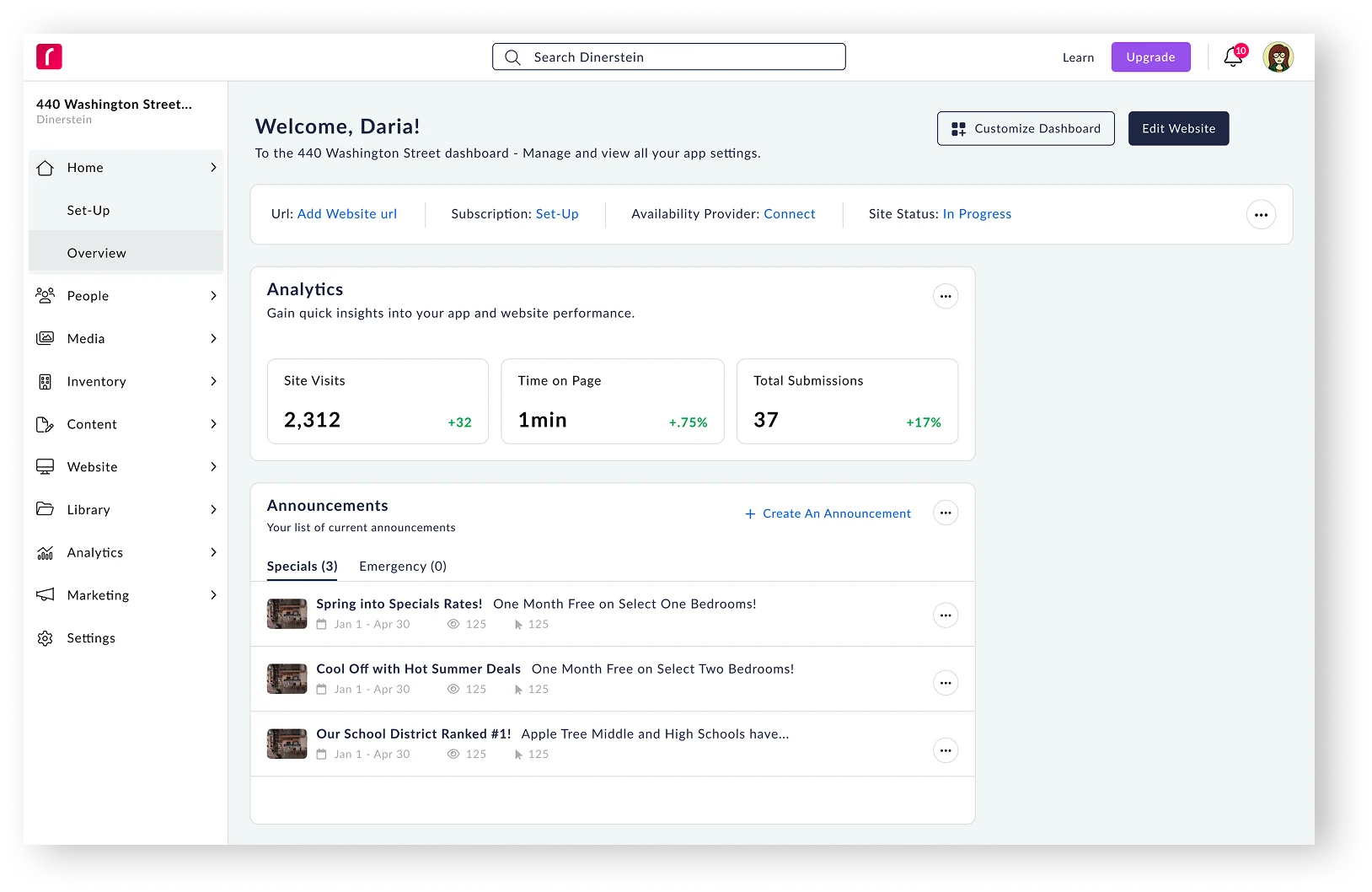Click the Content edit-document icon
This screenshot has width=1372, height=892.
46,424
